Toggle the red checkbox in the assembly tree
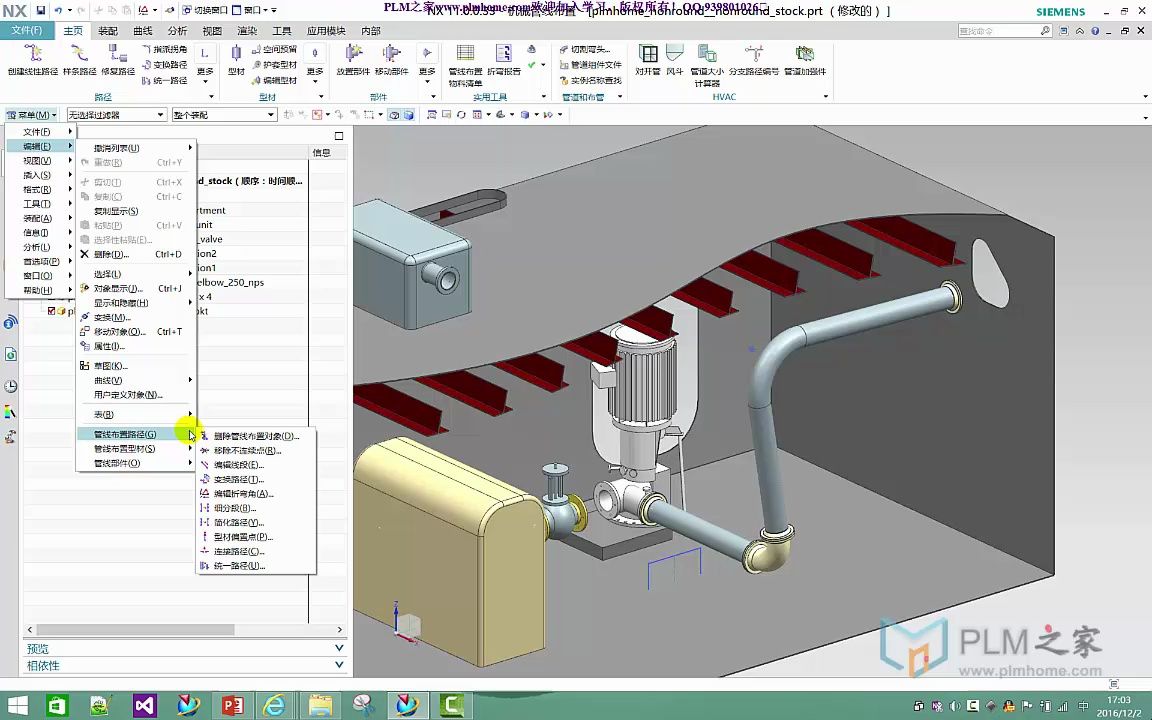 point(52,311)
